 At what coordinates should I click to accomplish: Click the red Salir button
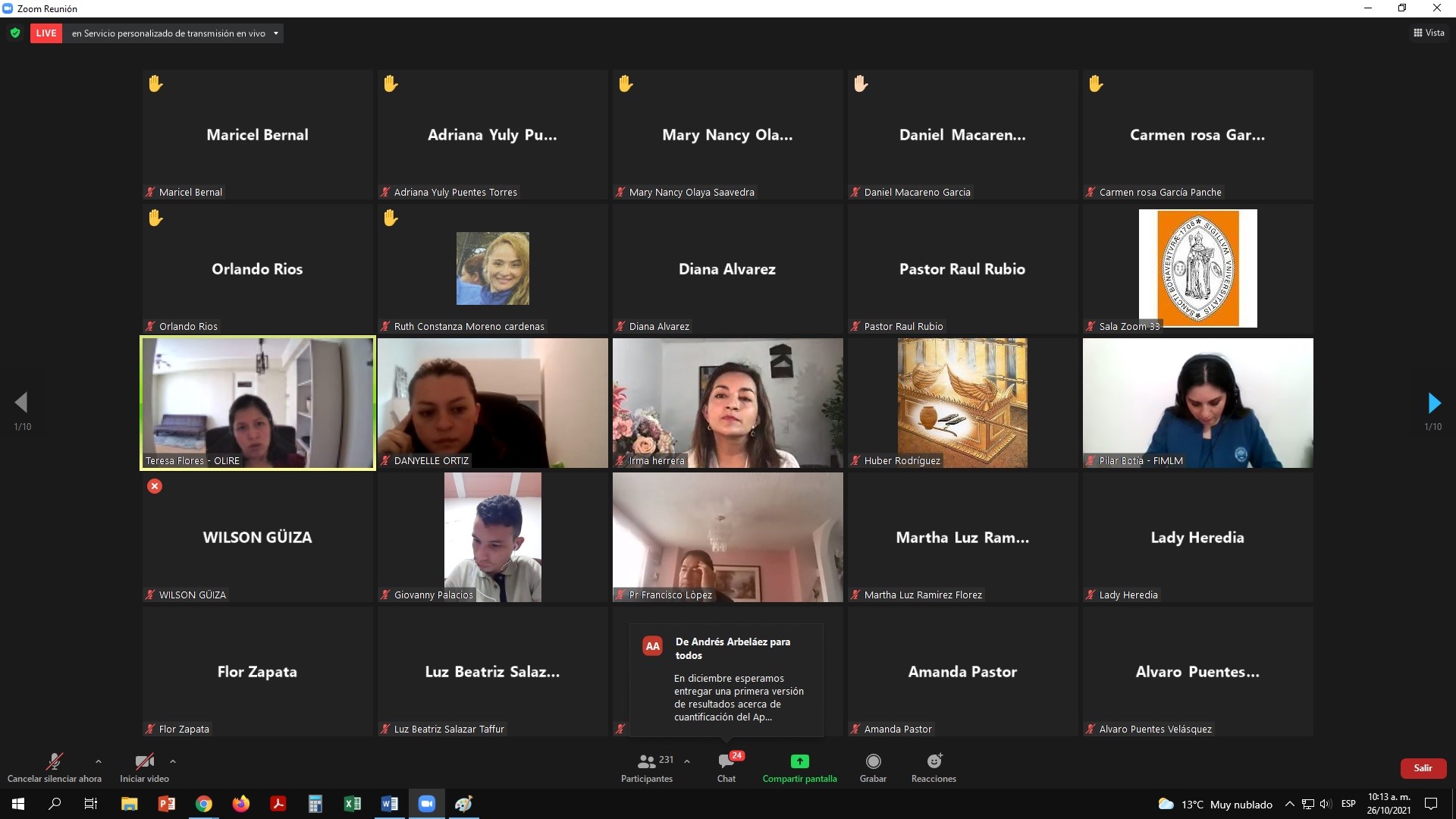1423,768
